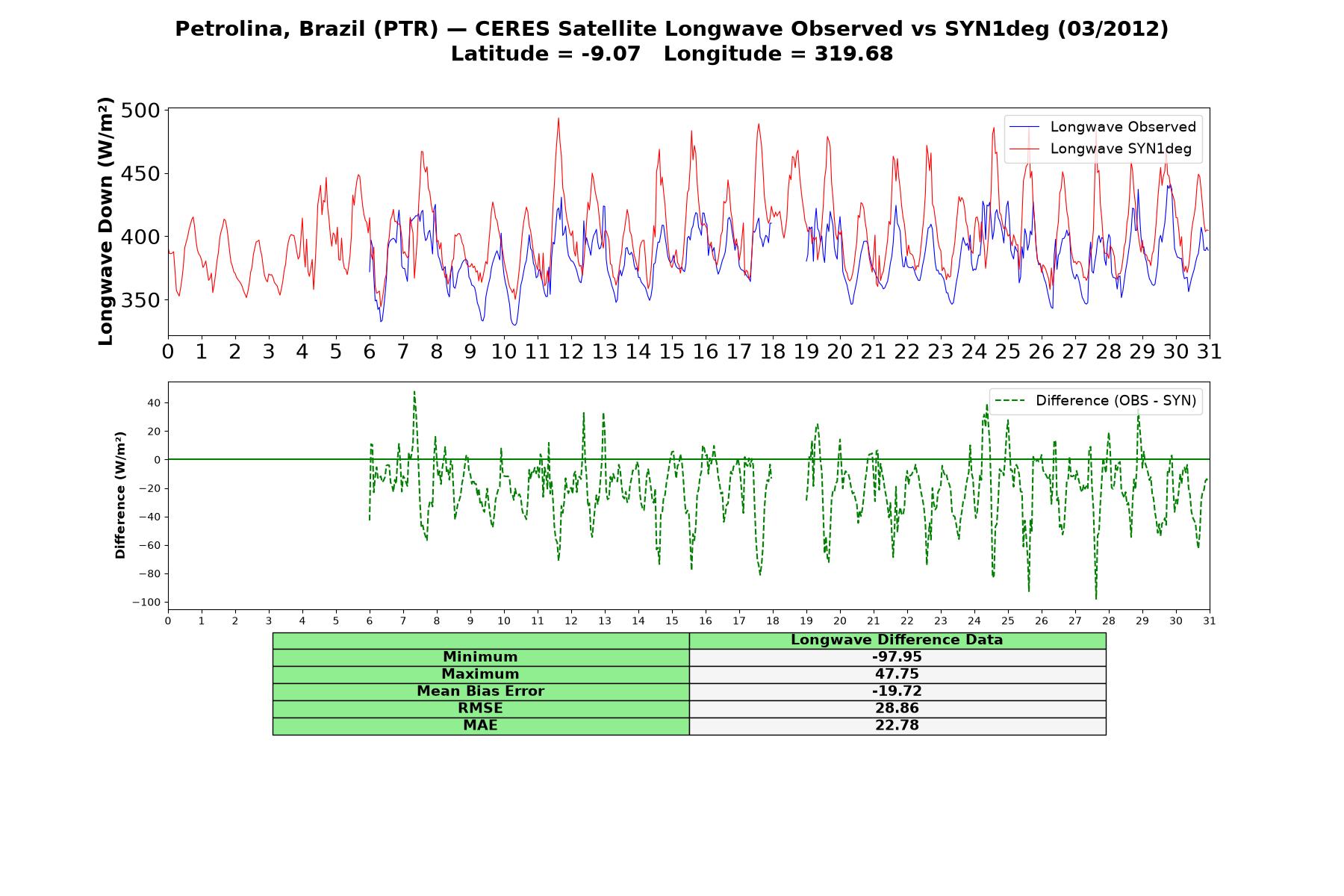Click the Longwave Down (W/m²) axis label
Screen dimensions: 1344x896
[105, 221]
